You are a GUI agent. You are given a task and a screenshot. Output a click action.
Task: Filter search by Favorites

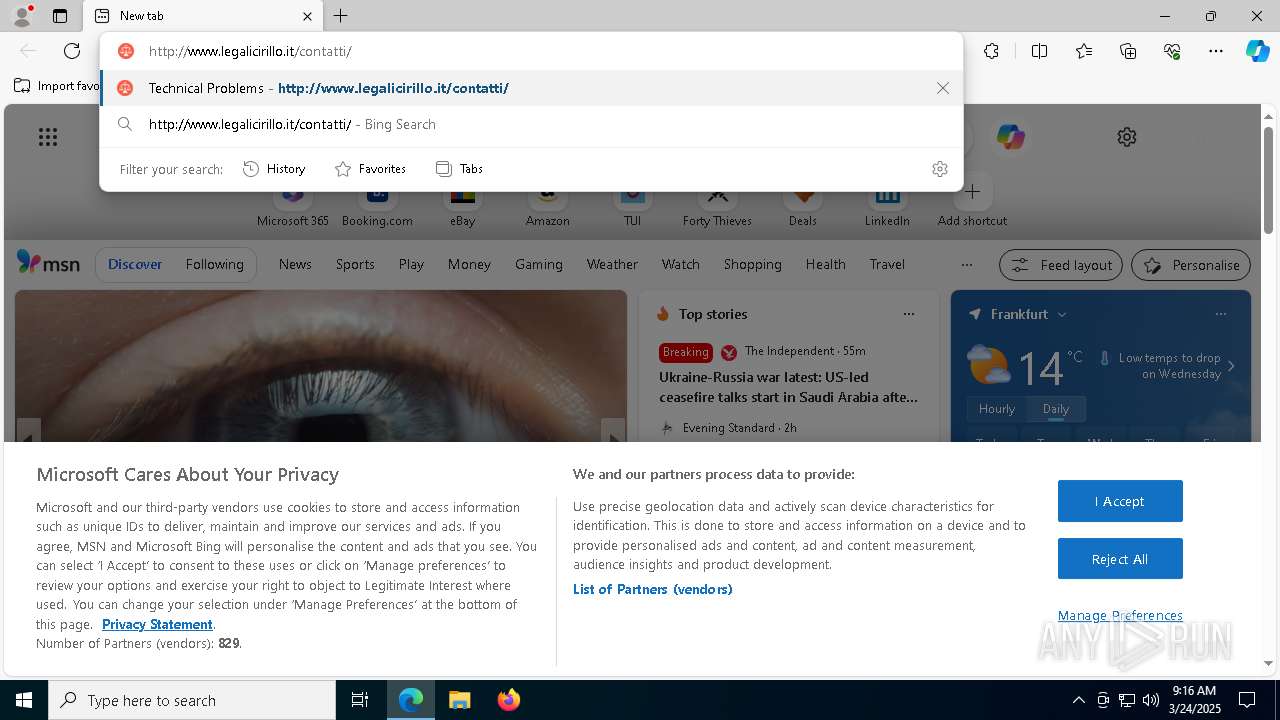coord(370,169)
